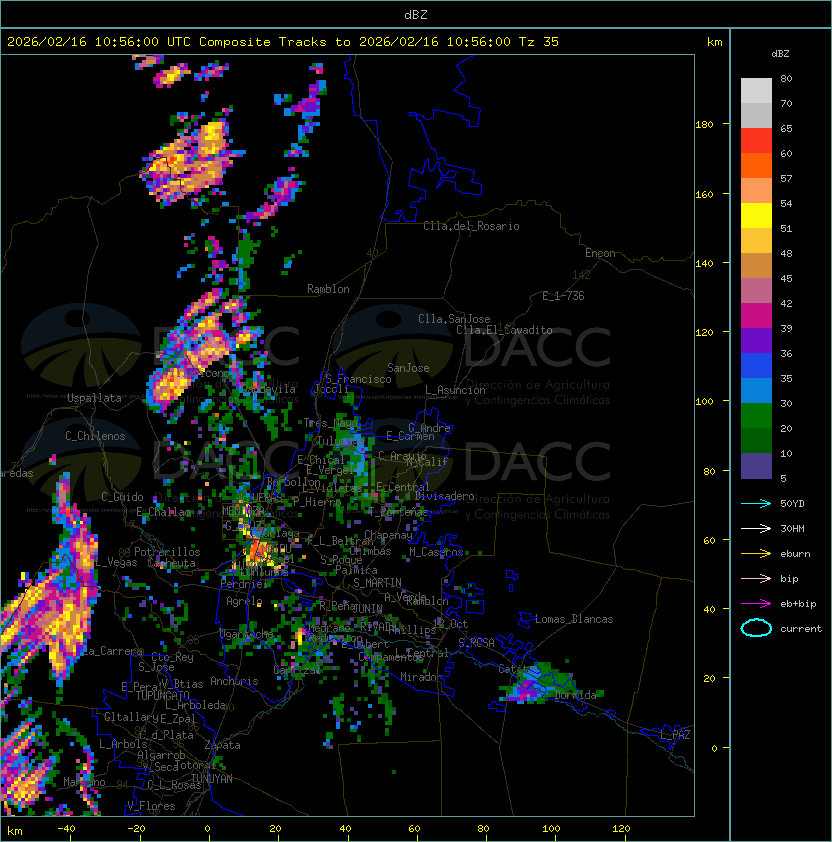Click the 'C_Chilenos' map label
The image size is (832, 842).
pyautogui.click(x=95, y=436)
